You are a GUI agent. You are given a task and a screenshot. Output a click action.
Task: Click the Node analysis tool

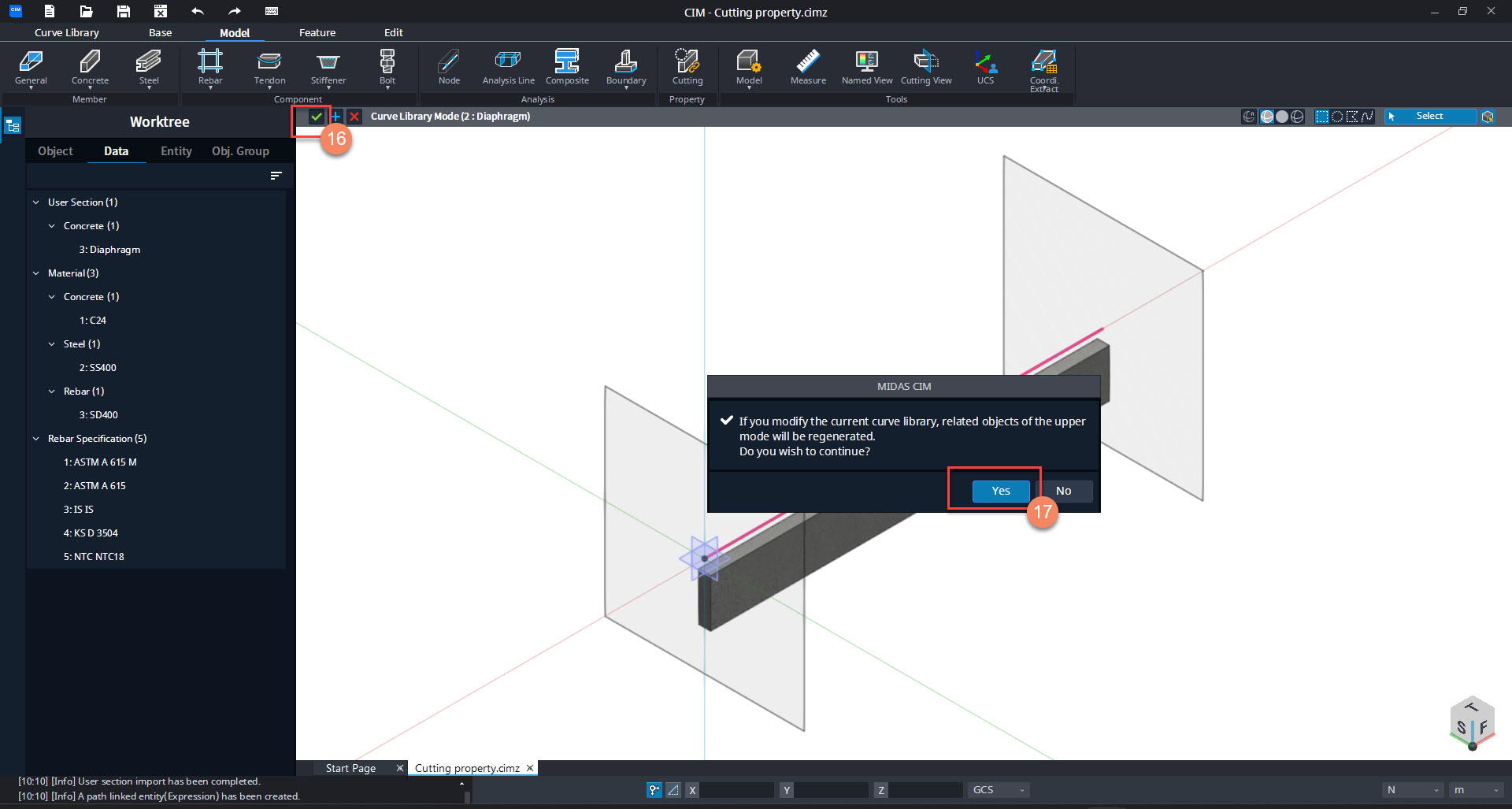click(449, 68)
